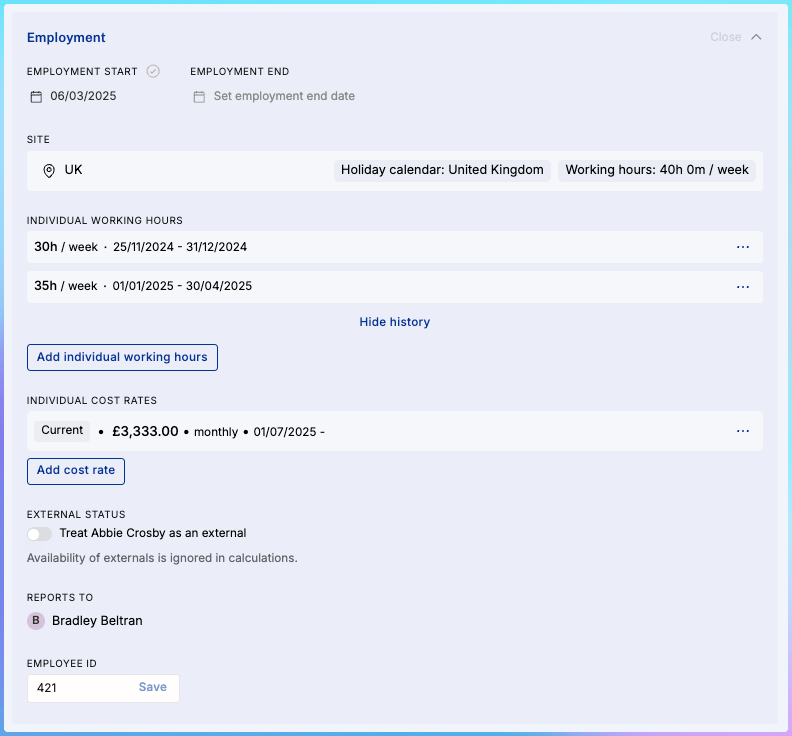Collapse the Employment section using the chevron

click(756, 37)
